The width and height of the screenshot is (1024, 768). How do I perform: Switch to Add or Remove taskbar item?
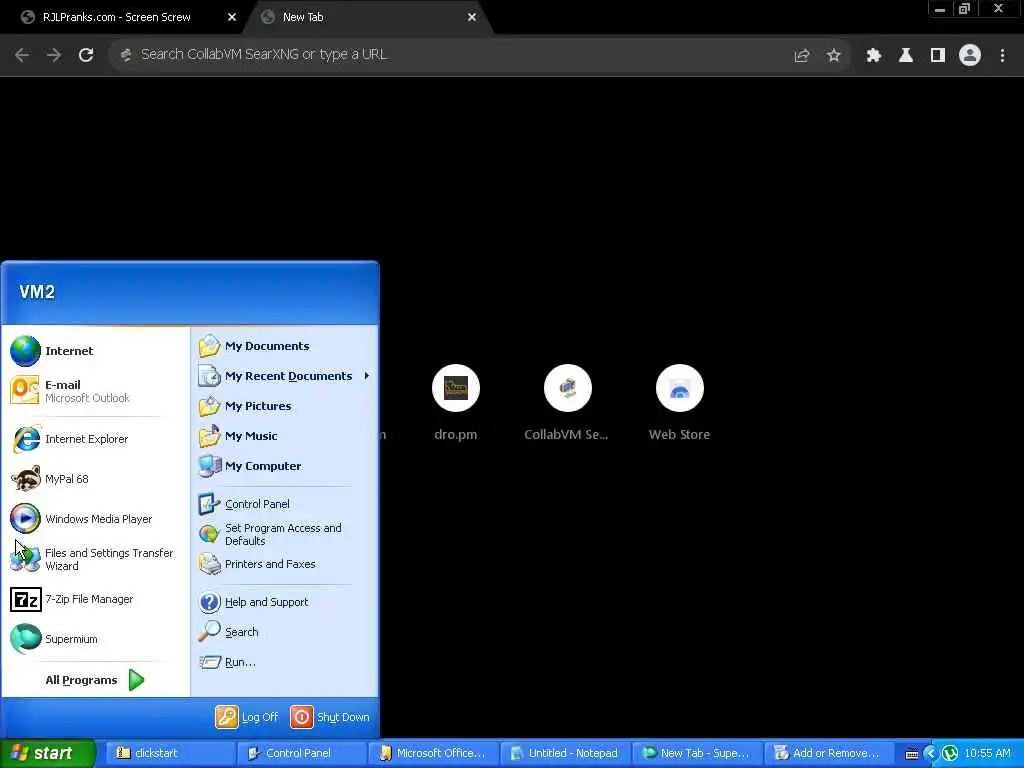click(x=828, y=753)
